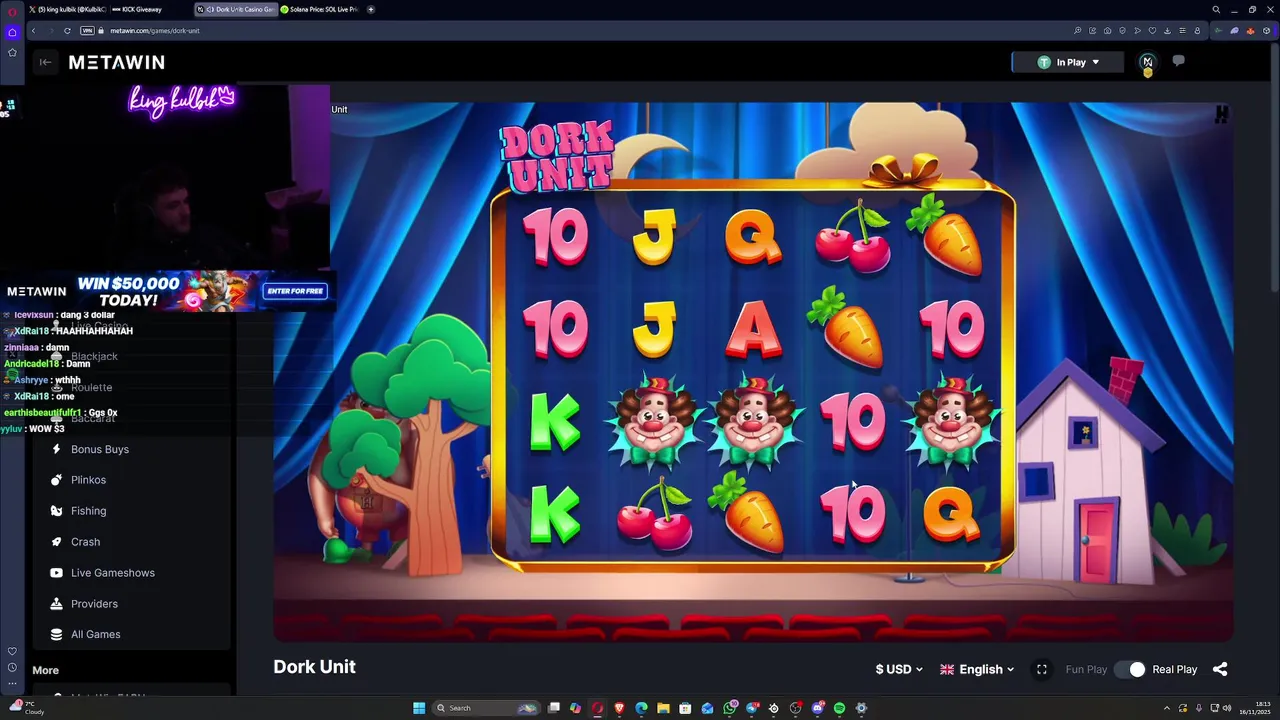Open the chat bubble icon
Image resolution: width=1280 pixels, height=720 pixels.
pyautogui.click(x=1178, y=61)
